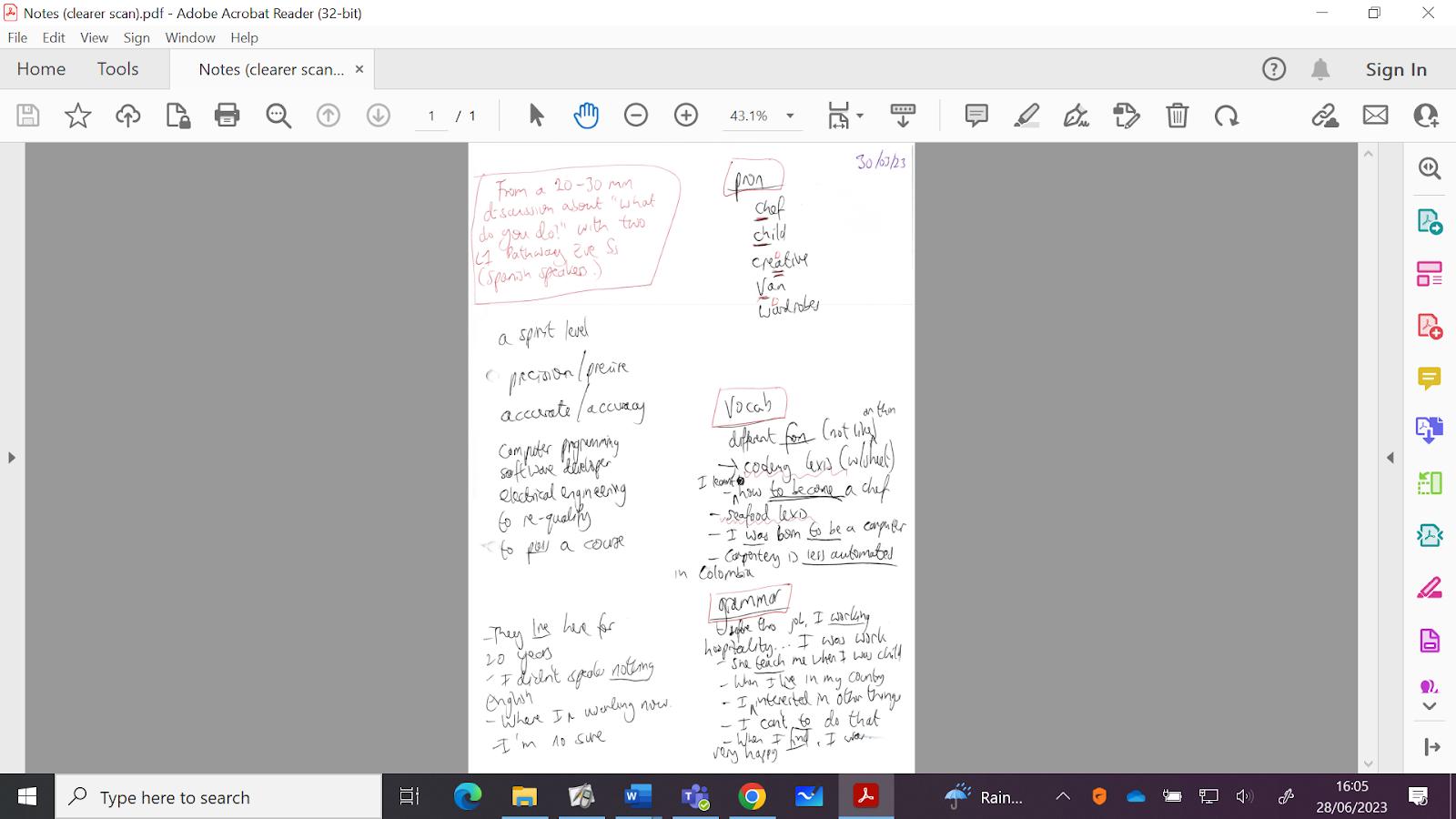Viewport: 1456px width, 819px height.
Task: Open Fill & Sign in right pane
Action: click(1430, 588)
